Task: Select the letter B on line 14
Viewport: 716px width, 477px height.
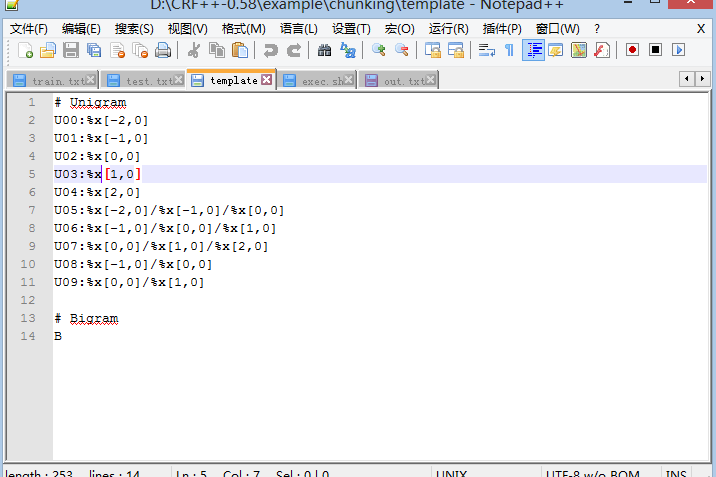Action: point(58,336)
